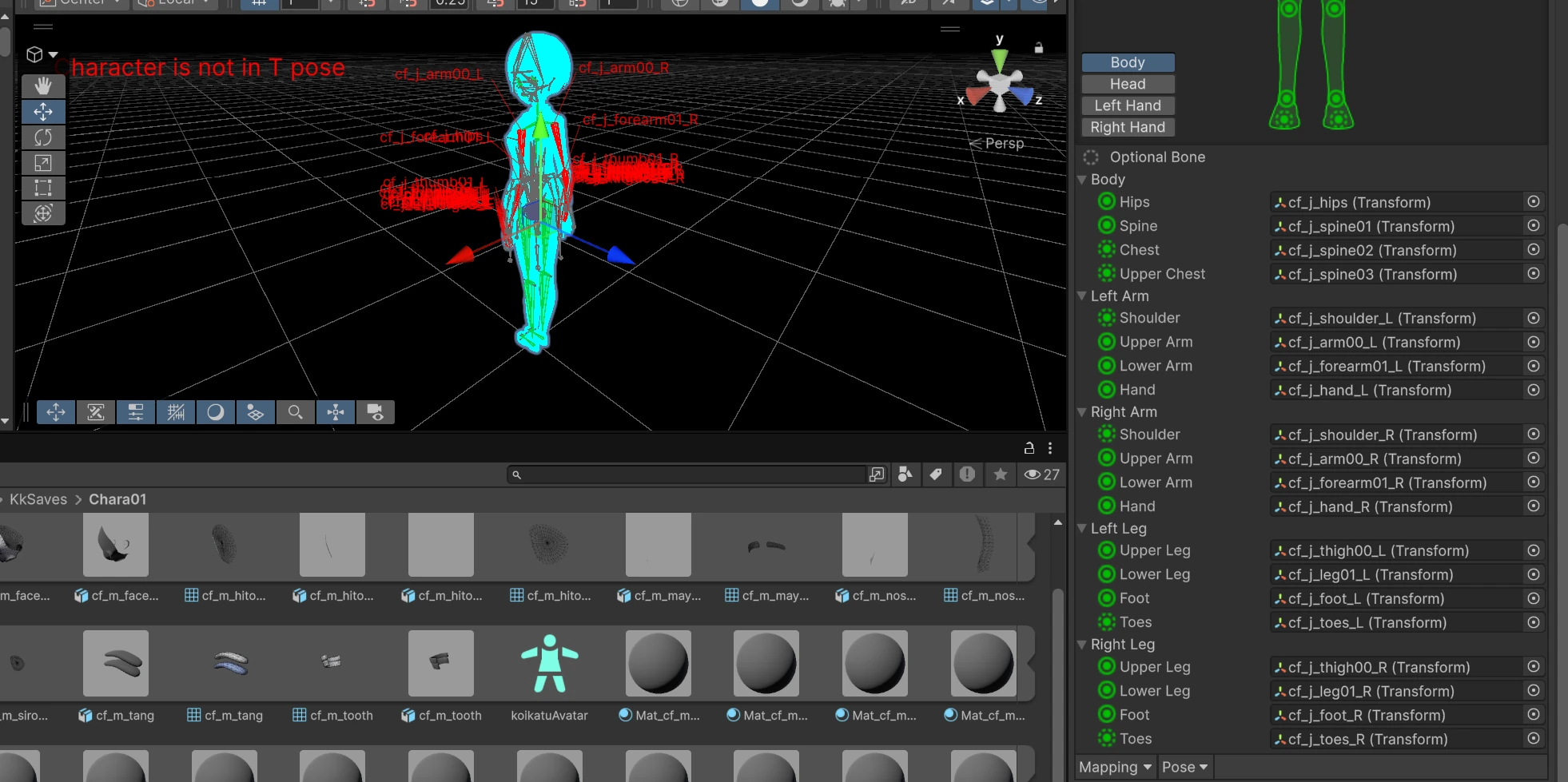
Task: Open the Project panel three-dot menu
Action: coord(1050,448)
